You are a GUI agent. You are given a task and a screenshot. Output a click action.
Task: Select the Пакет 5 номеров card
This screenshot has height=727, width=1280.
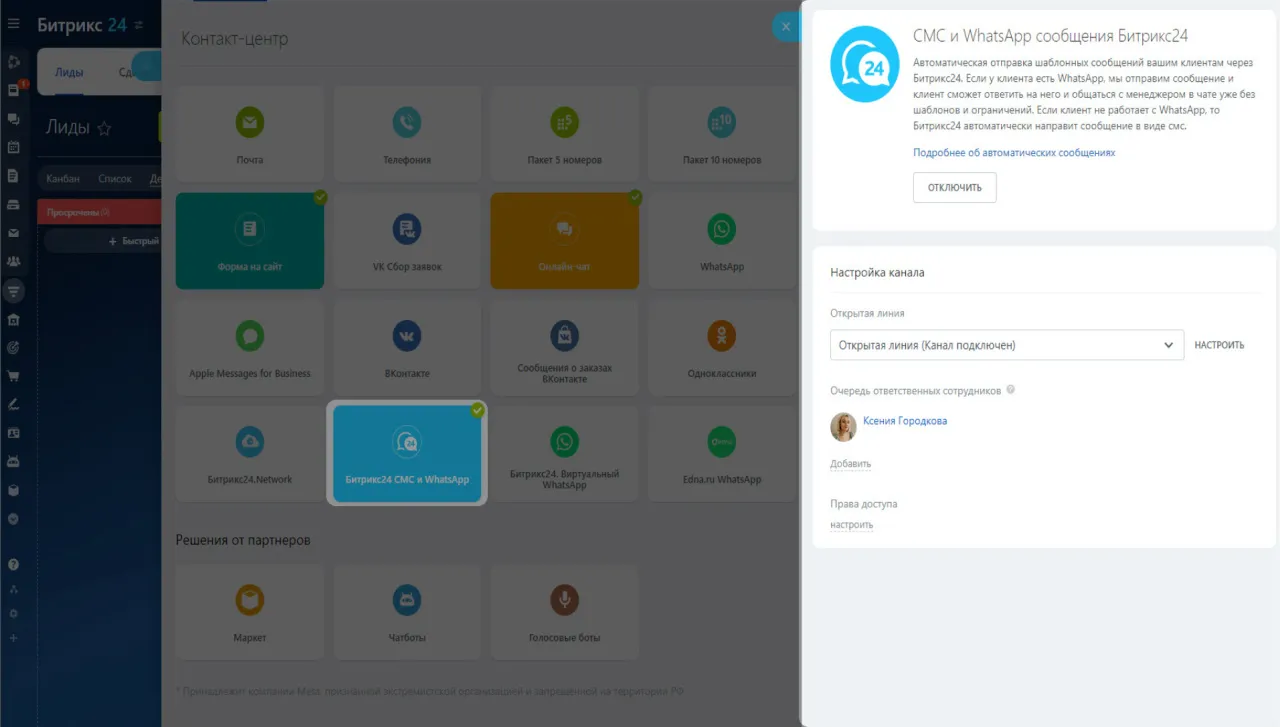[565, 135]
